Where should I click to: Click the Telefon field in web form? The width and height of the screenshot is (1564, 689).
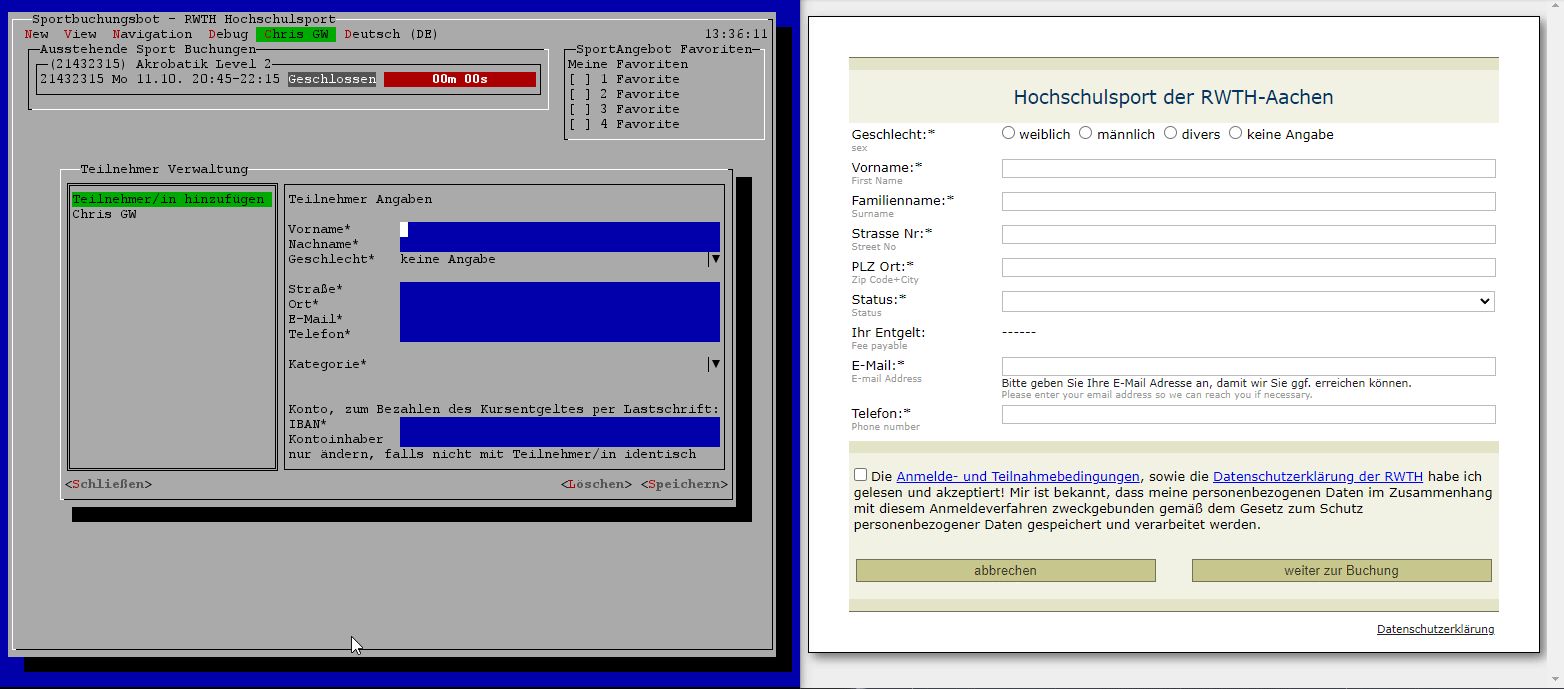1248,414
